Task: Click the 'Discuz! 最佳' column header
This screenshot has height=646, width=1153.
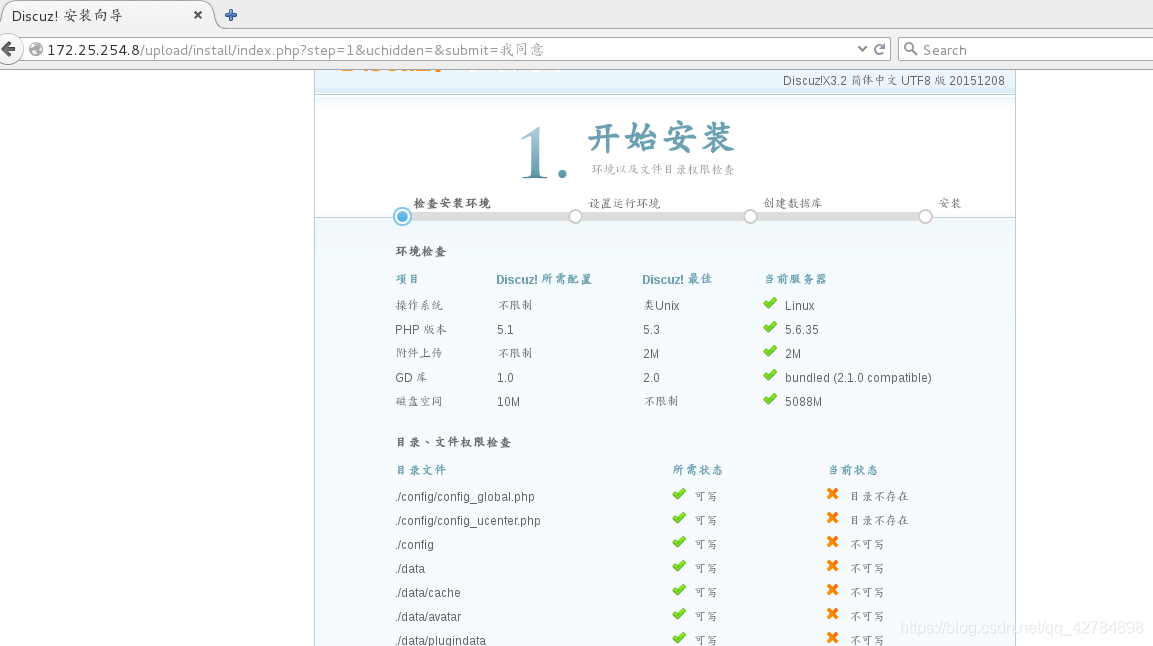Action: click(677, 279)
